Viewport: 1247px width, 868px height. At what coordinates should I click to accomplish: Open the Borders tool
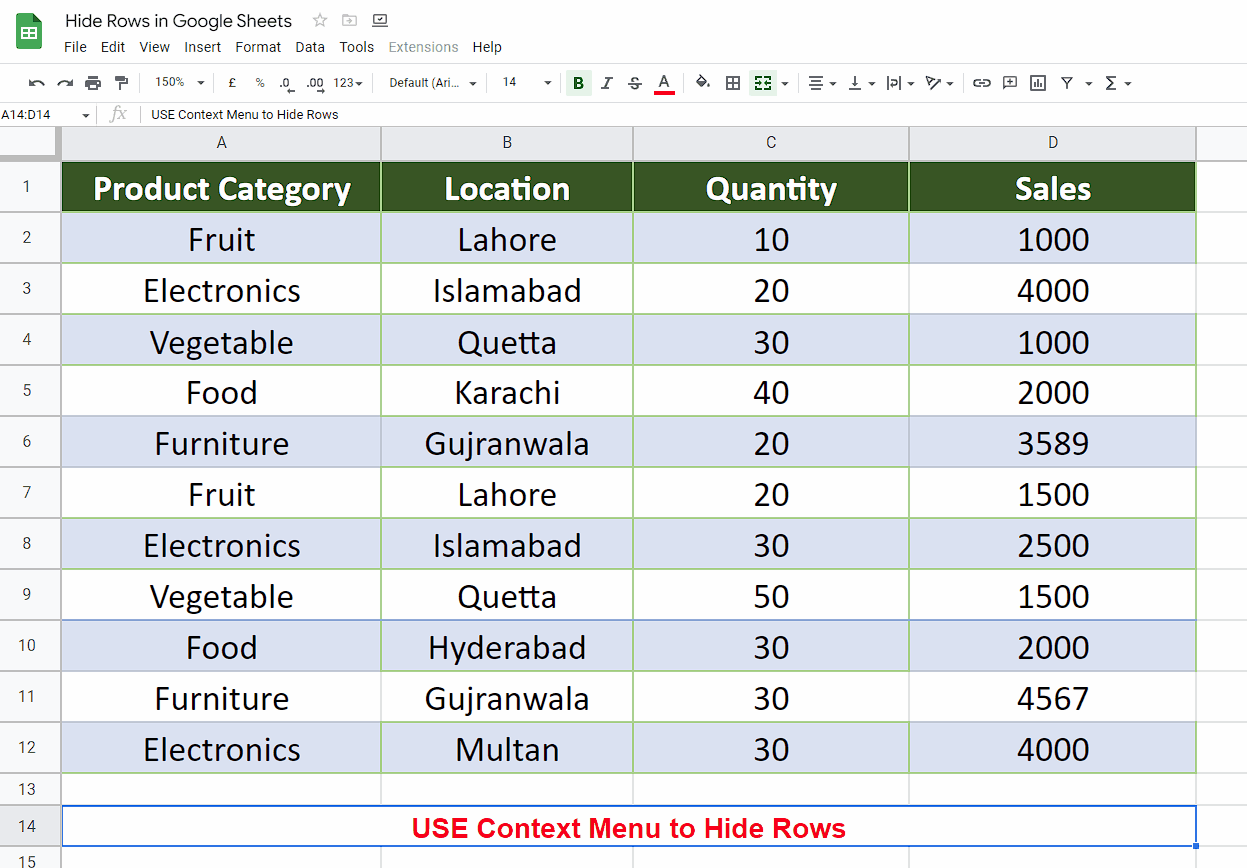pos(733,83)
